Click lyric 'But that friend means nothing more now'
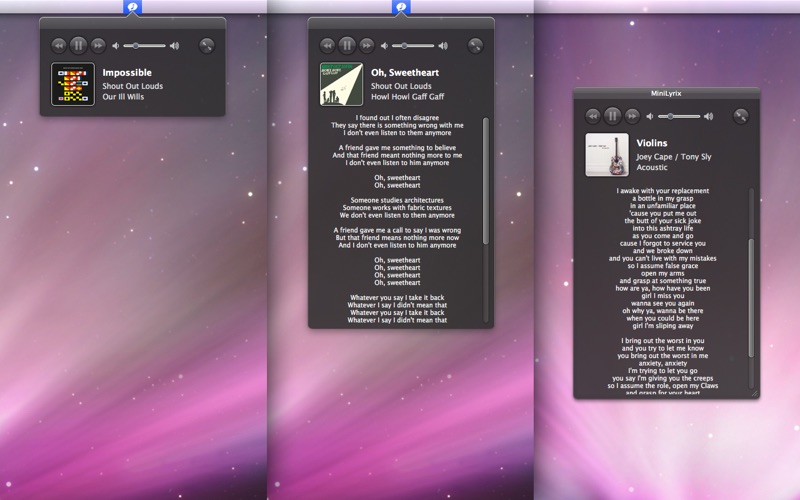The width and height of the screenshot is (800, 500). tap(397, 238)
